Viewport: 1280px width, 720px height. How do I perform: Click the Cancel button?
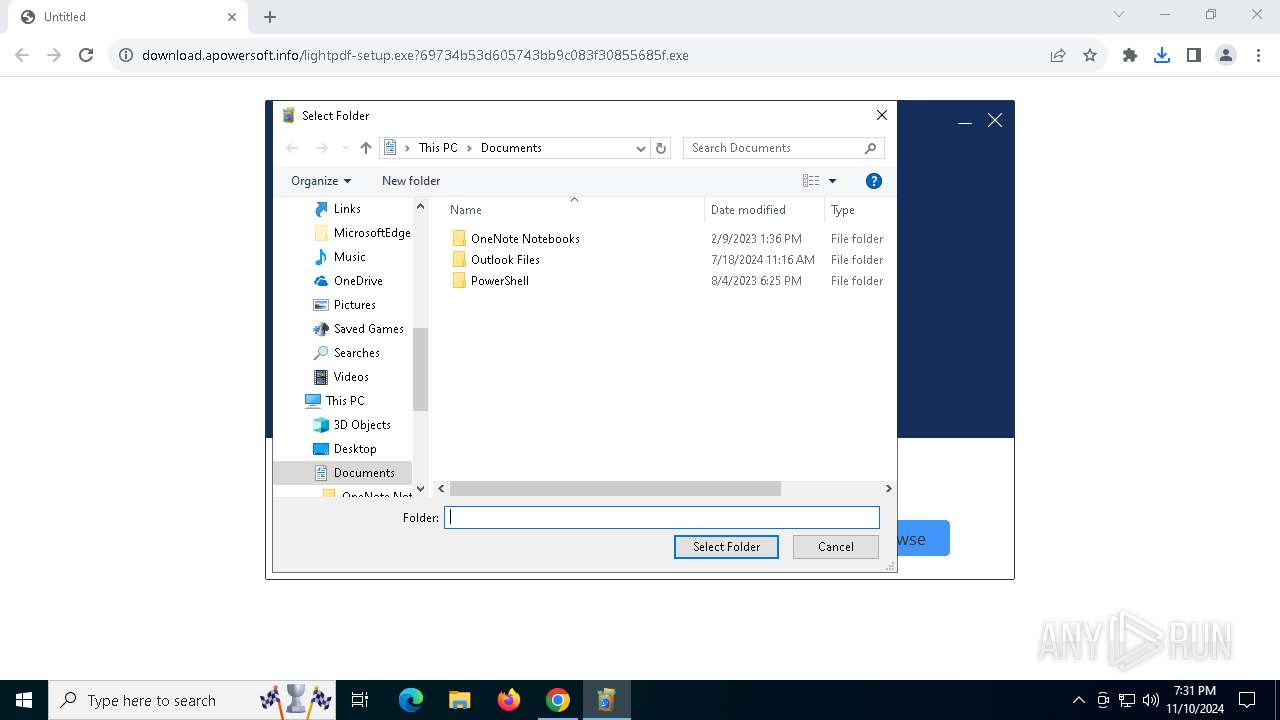click(836, 547)
